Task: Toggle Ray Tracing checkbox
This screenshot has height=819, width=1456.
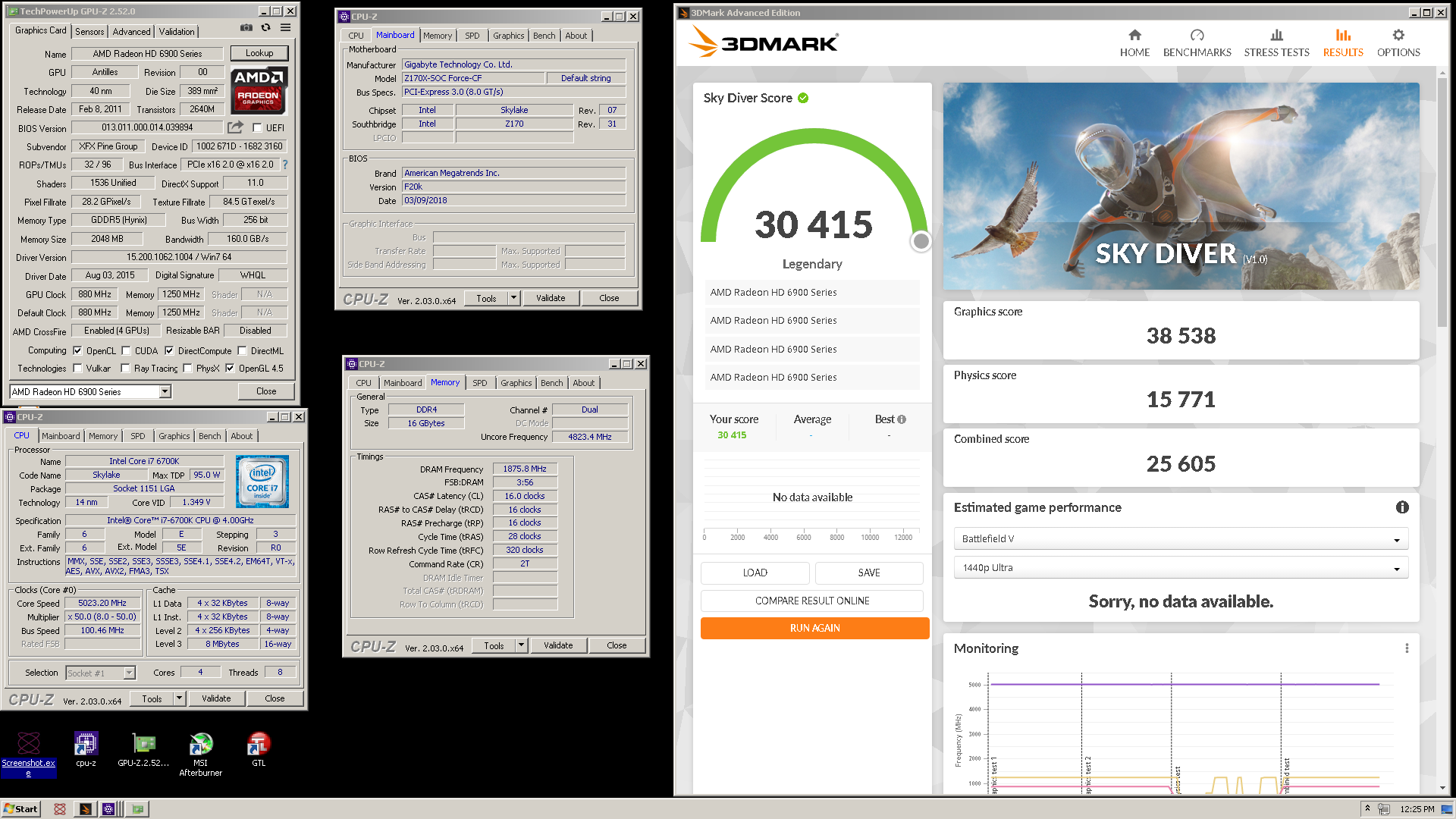Action: pyautogui.click(x=126, y=369)
